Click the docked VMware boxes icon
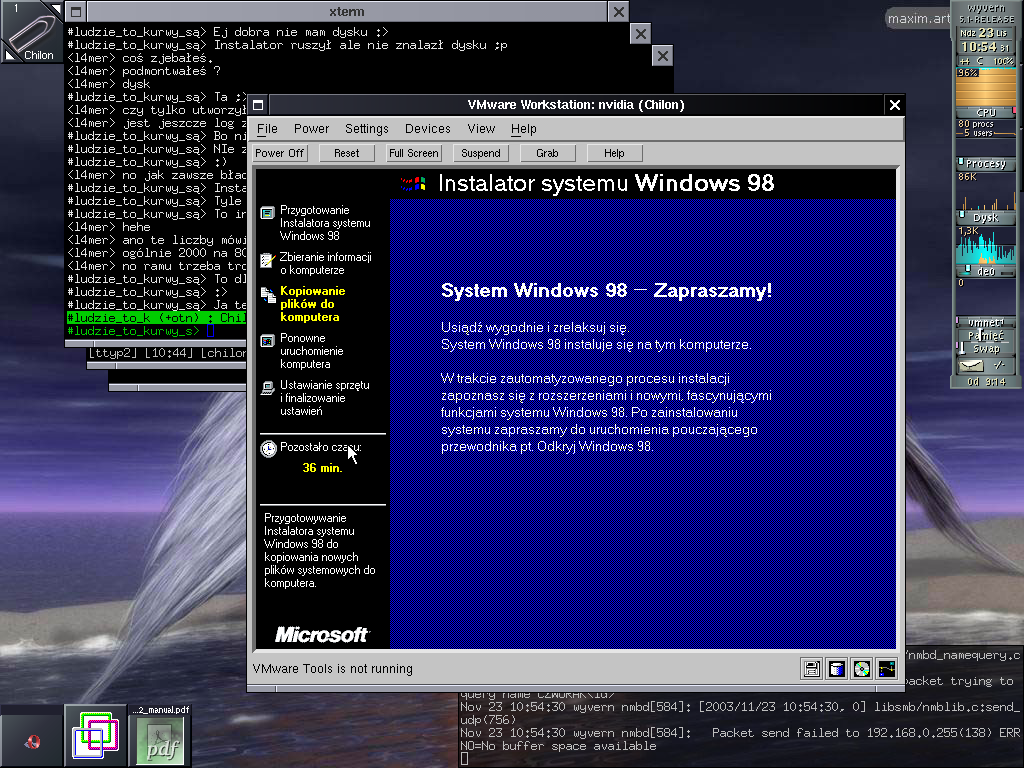 point(96,736)
